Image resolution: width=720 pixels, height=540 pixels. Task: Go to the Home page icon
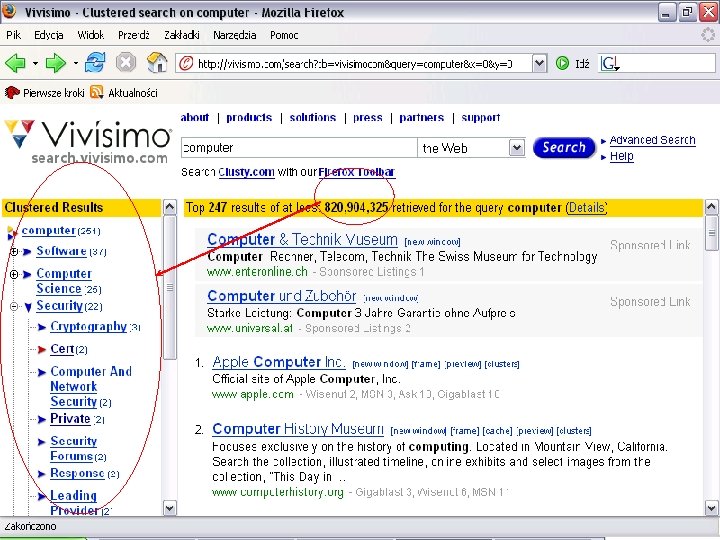tap(157, 62)
